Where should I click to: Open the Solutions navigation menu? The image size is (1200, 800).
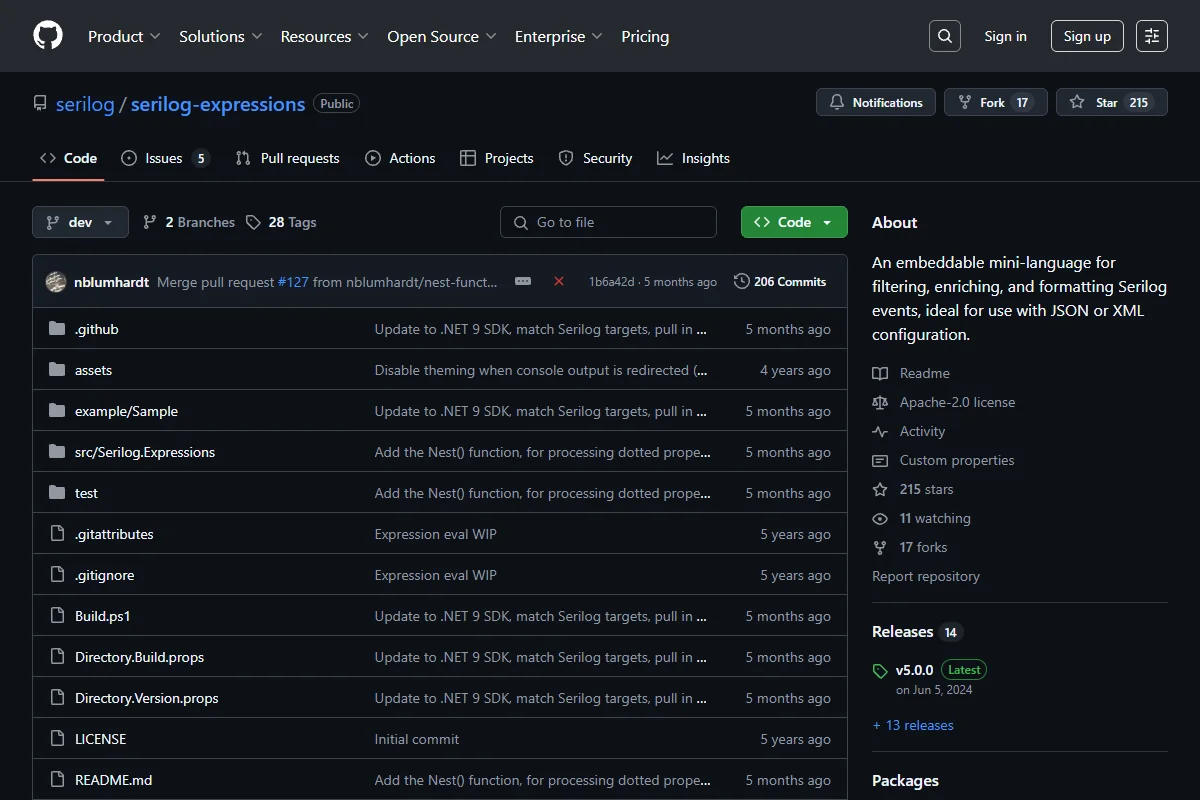click(x=221, y=36)
